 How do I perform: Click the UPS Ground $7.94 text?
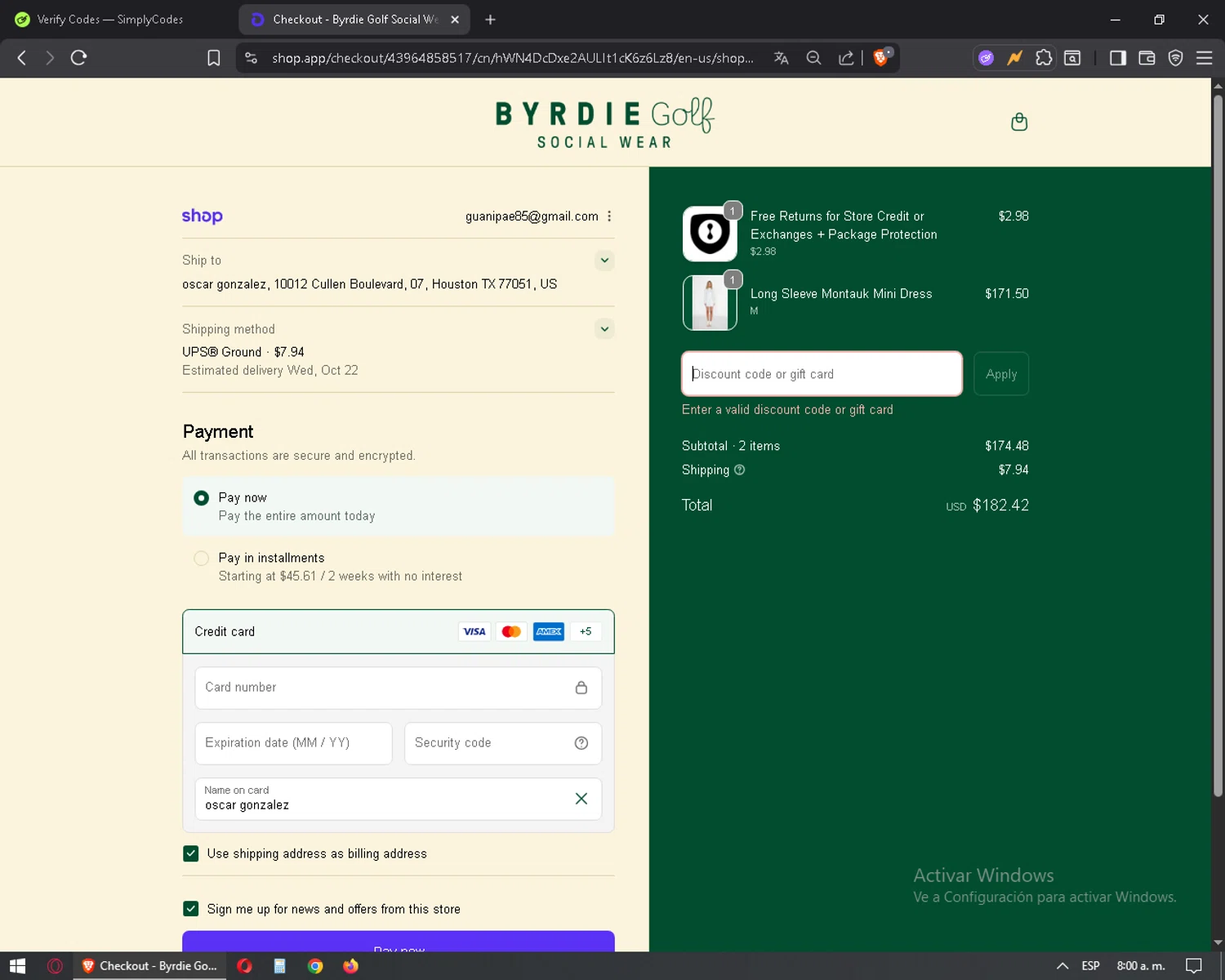tap(243, 352)
